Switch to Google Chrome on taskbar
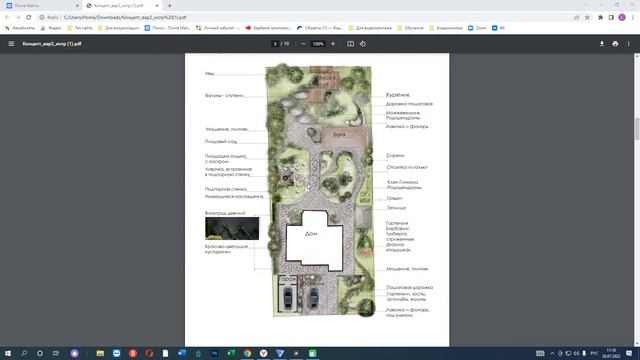This screenshot has width=640, height=360. (x=247, y=353)
